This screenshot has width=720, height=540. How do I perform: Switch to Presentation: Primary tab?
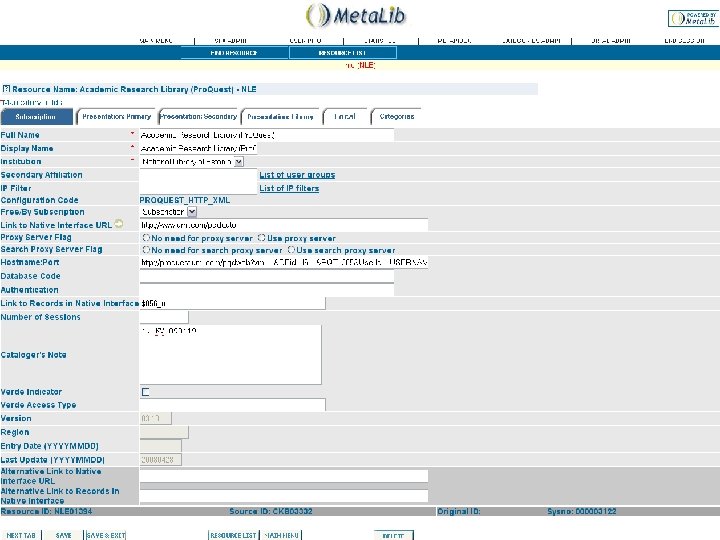click(x=116, y=117)
